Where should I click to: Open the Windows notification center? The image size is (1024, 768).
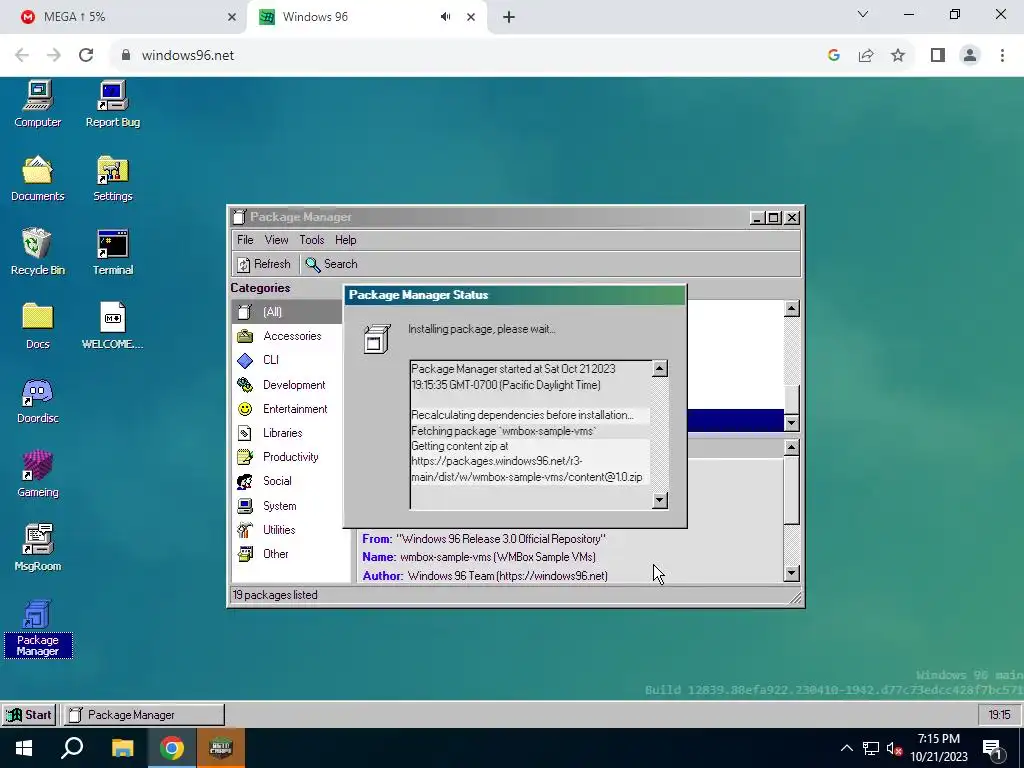click(993, 749)
